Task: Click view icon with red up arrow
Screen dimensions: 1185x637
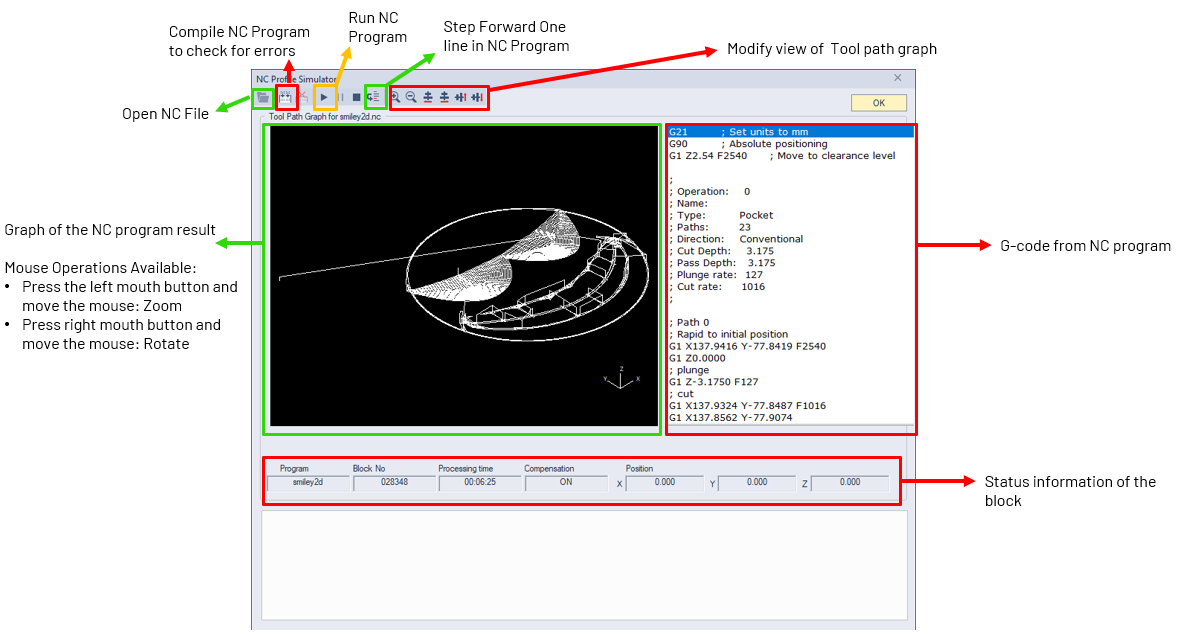Action: pyautogui.click(x=460, y=97)
